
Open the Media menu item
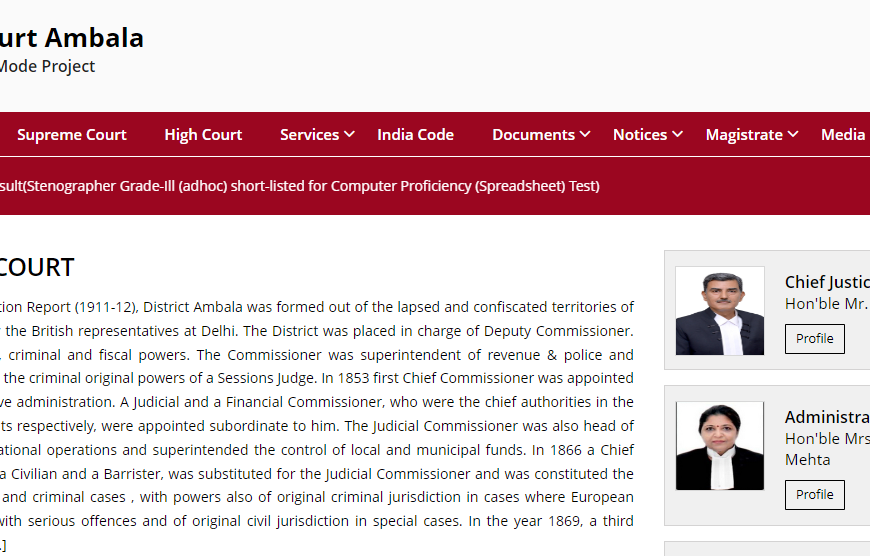click(843, 135)
